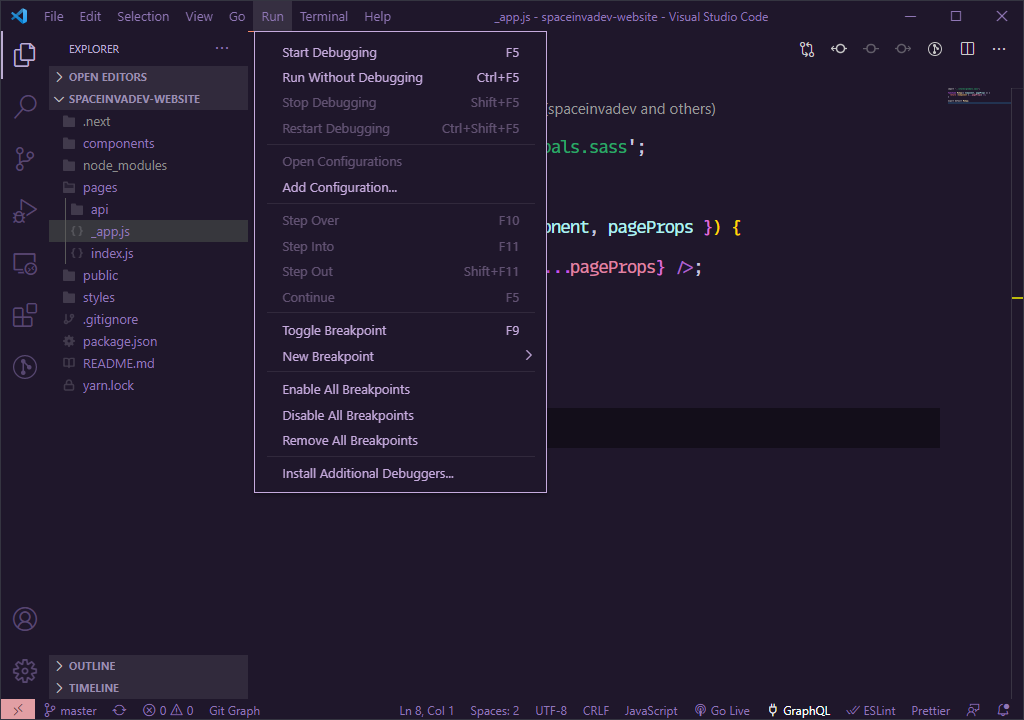Expand the Open Editors section
Viewport: 1024px width, 720px height.
tap(148, 77)
